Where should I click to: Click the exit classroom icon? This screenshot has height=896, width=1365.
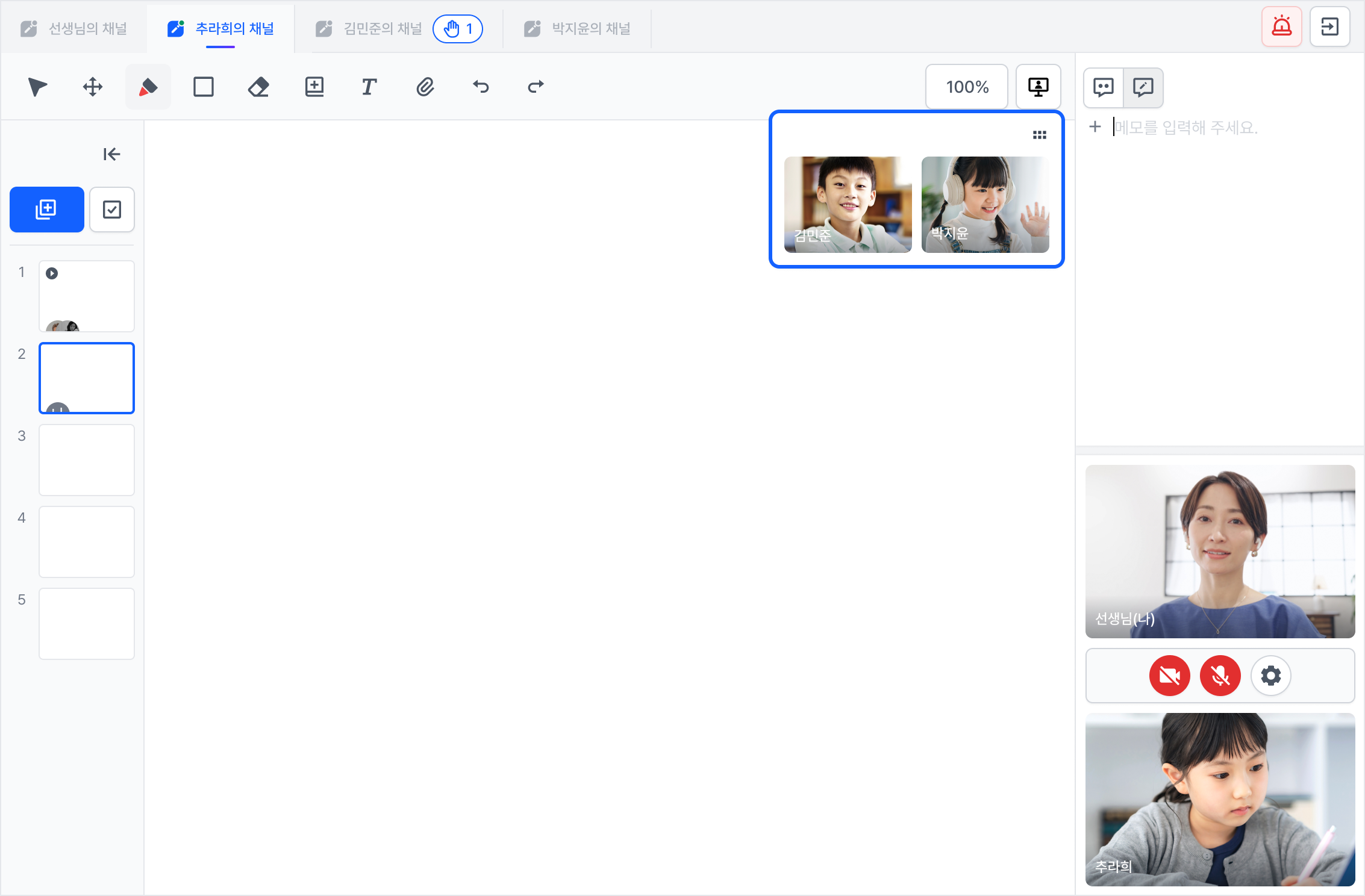coord(1330,26)
